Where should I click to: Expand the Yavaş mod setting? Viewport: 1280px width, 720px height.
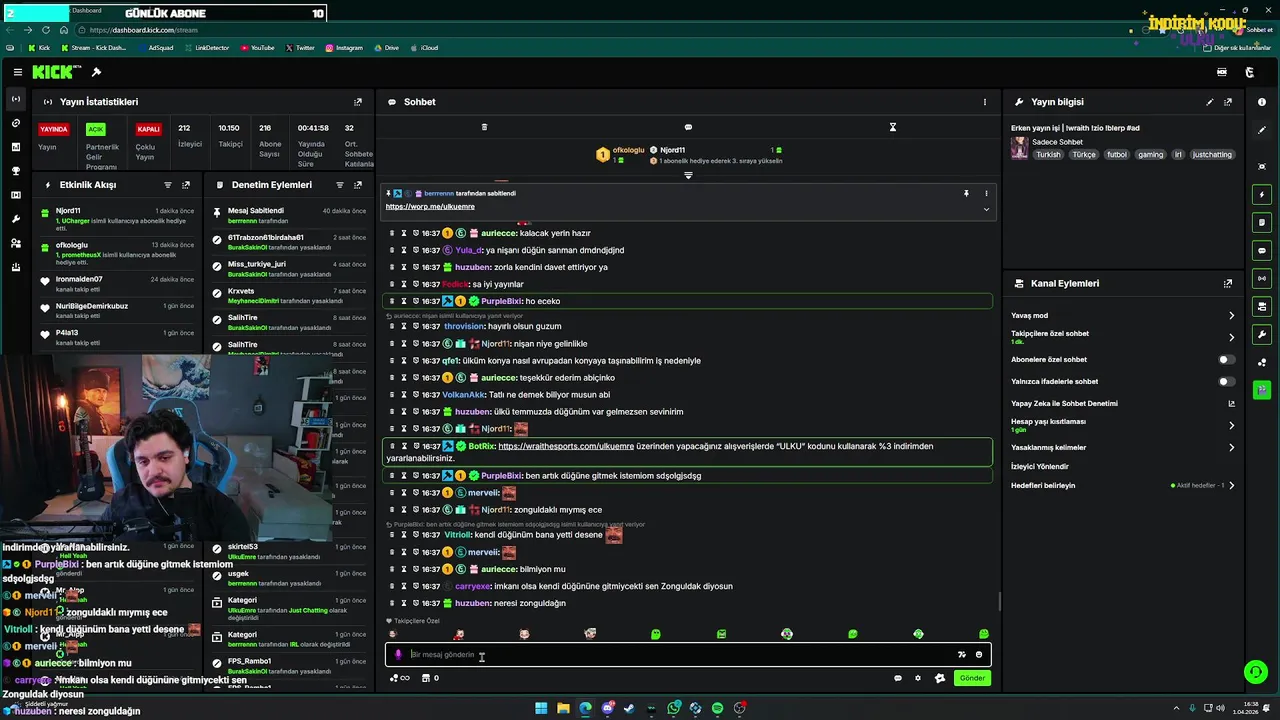1123,315
